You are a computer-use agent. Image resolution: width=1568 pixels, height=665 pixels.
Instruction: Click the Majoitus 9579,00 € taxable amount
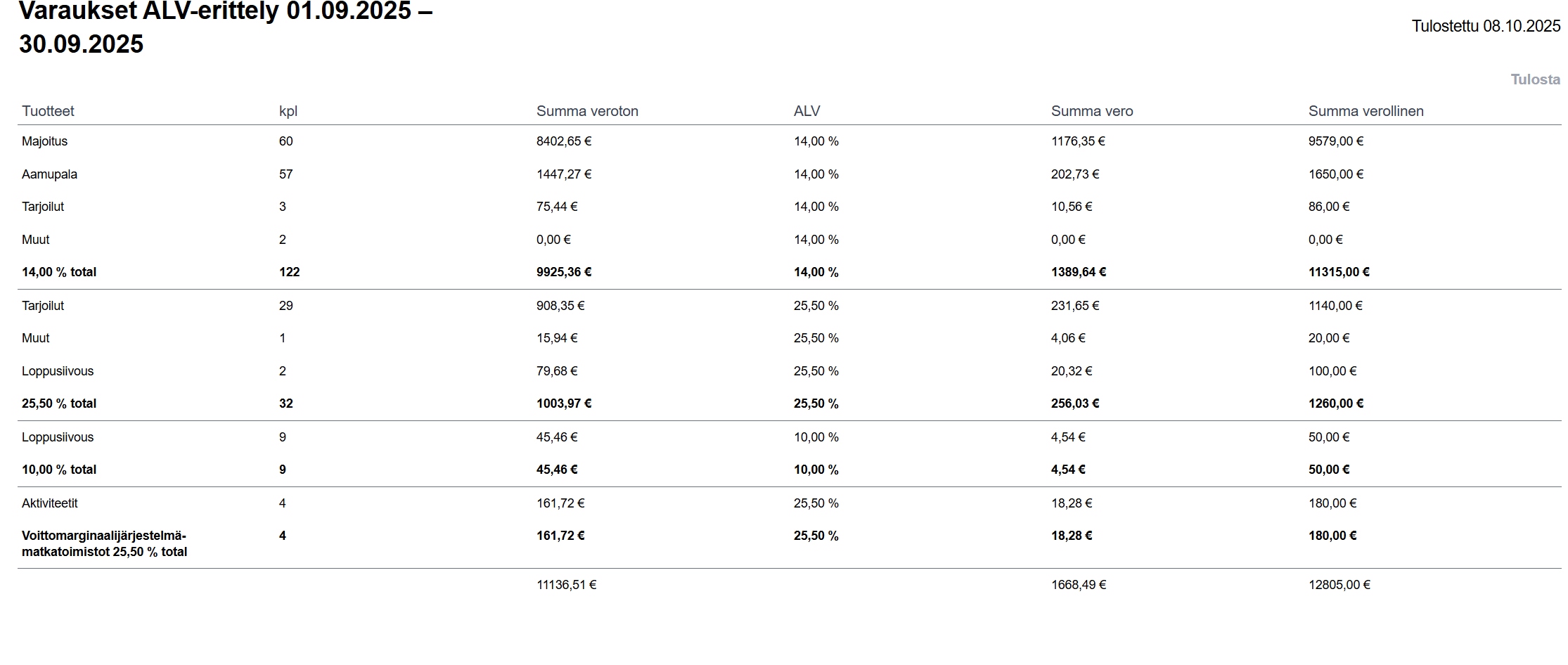pyautogui.click(x=1335, y=141)
